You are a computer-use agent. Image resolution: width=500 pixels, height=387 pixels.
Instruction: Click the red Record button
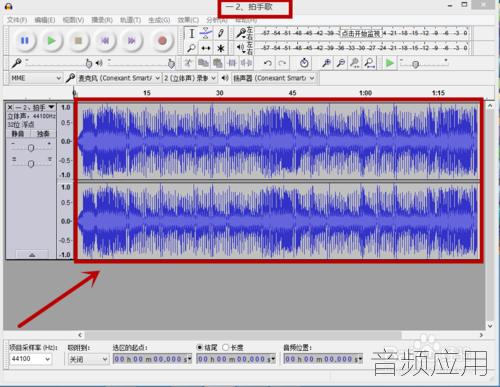tap(162, 41)
